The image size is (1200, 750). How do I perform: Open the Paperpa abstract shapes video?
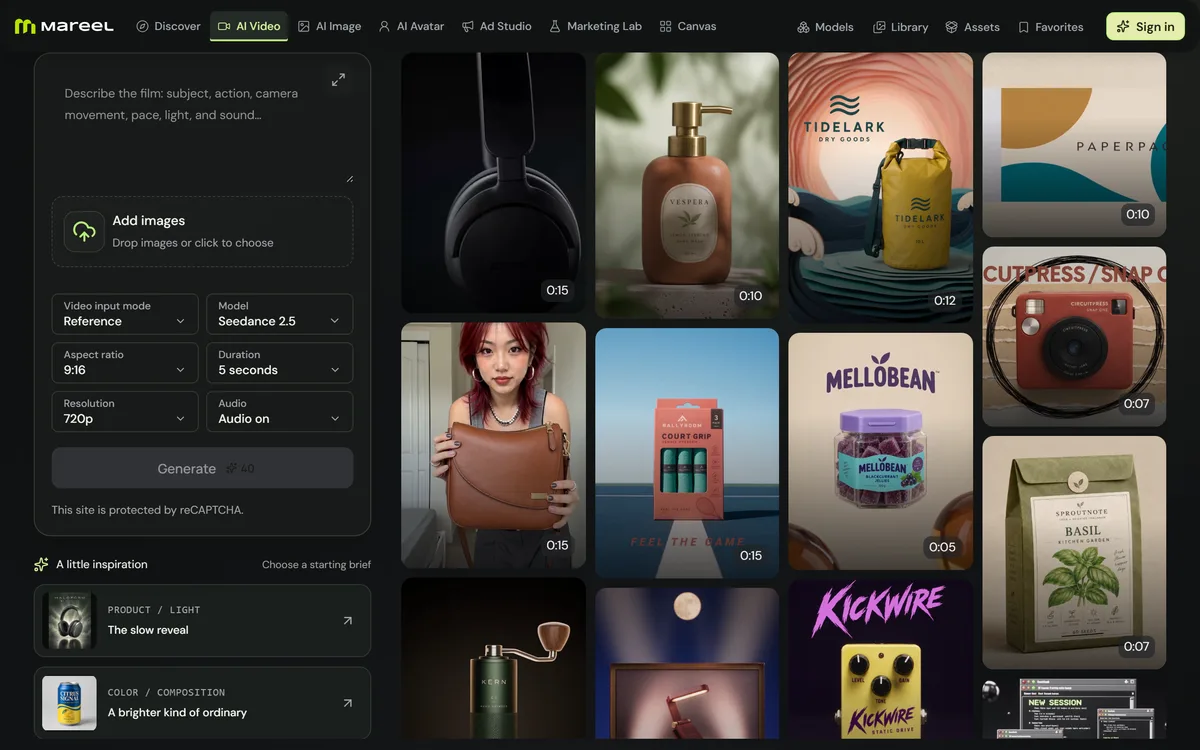(x=1074, y=145)
